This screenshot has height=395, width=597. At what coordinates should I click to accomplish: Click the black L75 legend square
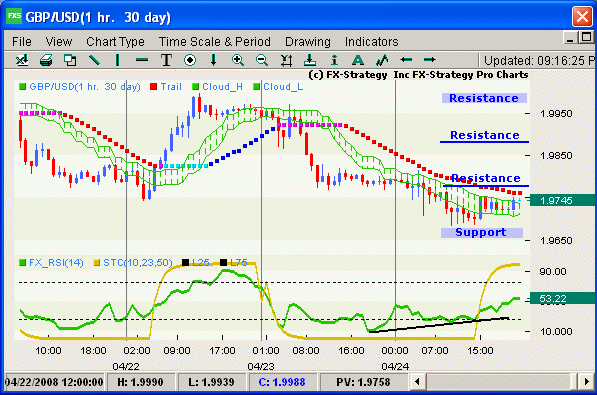pyautogui.click(x=223, y=262)
